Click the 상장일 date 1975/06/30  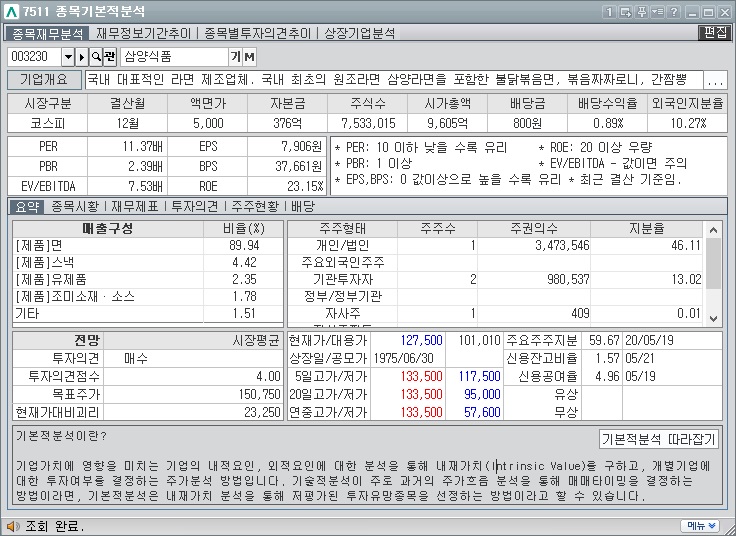(403, 359)
